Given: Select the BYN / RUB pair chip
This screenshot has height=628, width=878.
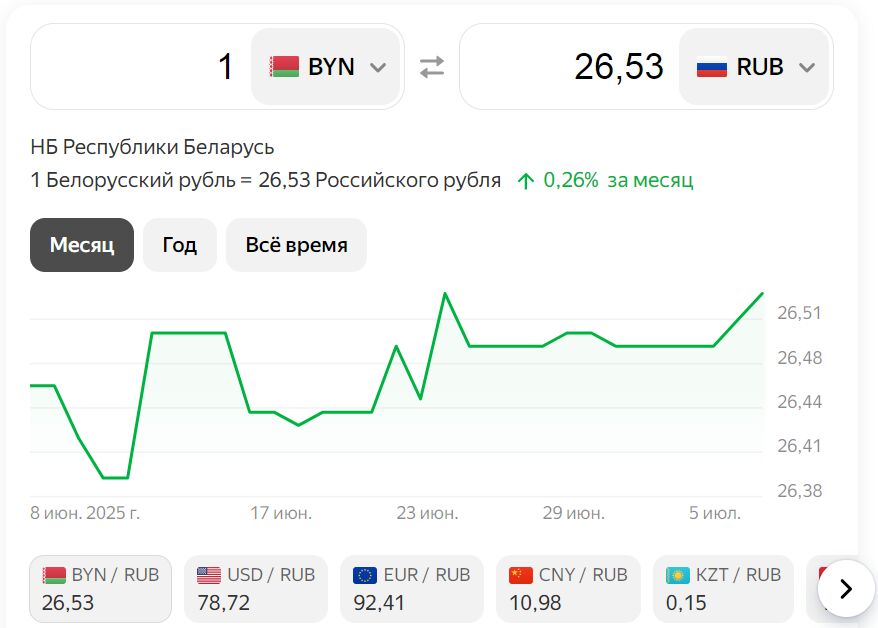Looking at the screenshot, I should tap(101, 589).
